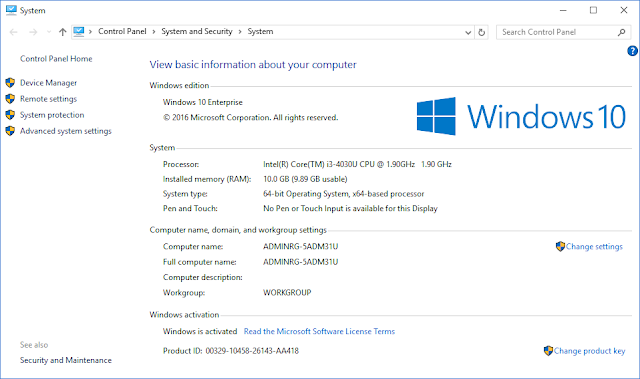Viewport: 640px width, 379px height.
Task: Select System breadcrumb in address bar
Action: pyautogui.click(x=260, y=31)
